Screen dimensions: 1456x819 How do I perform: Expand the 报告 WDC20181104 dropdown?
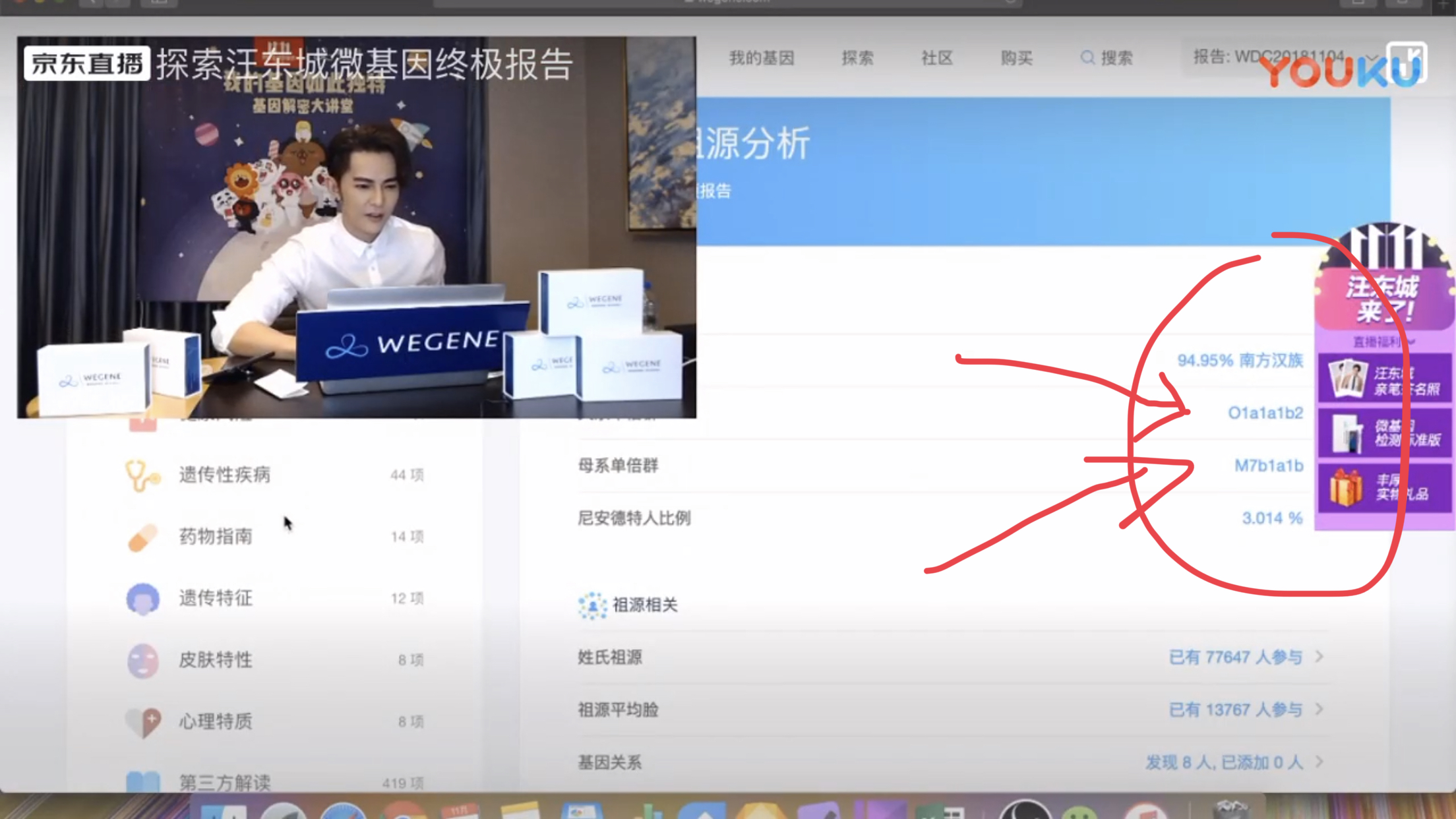tap(1285, 57)
